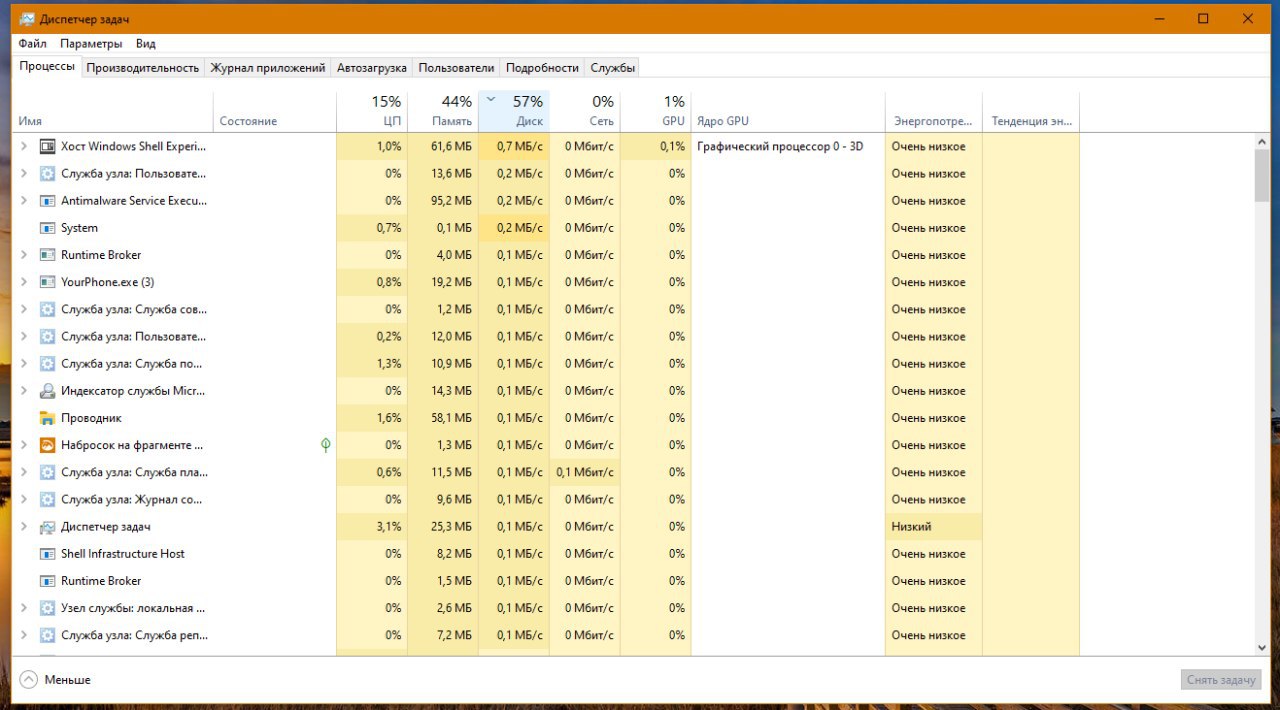
Task: Click the 3,1% CPU cell
Action: coord(372,526)
